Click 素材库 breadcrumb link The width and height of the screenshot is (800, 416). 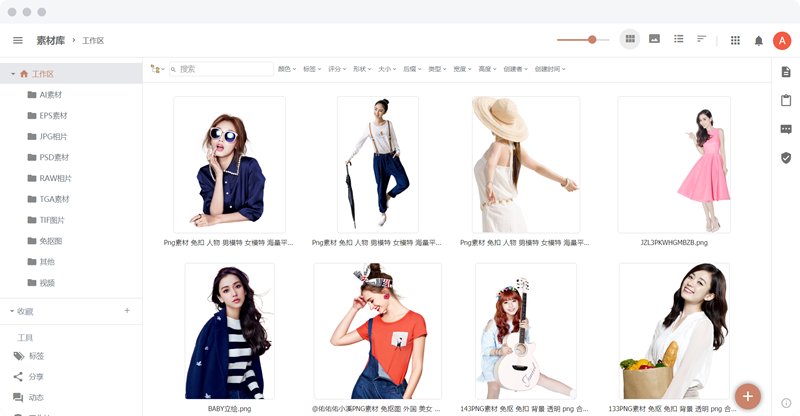click(51, 40)
